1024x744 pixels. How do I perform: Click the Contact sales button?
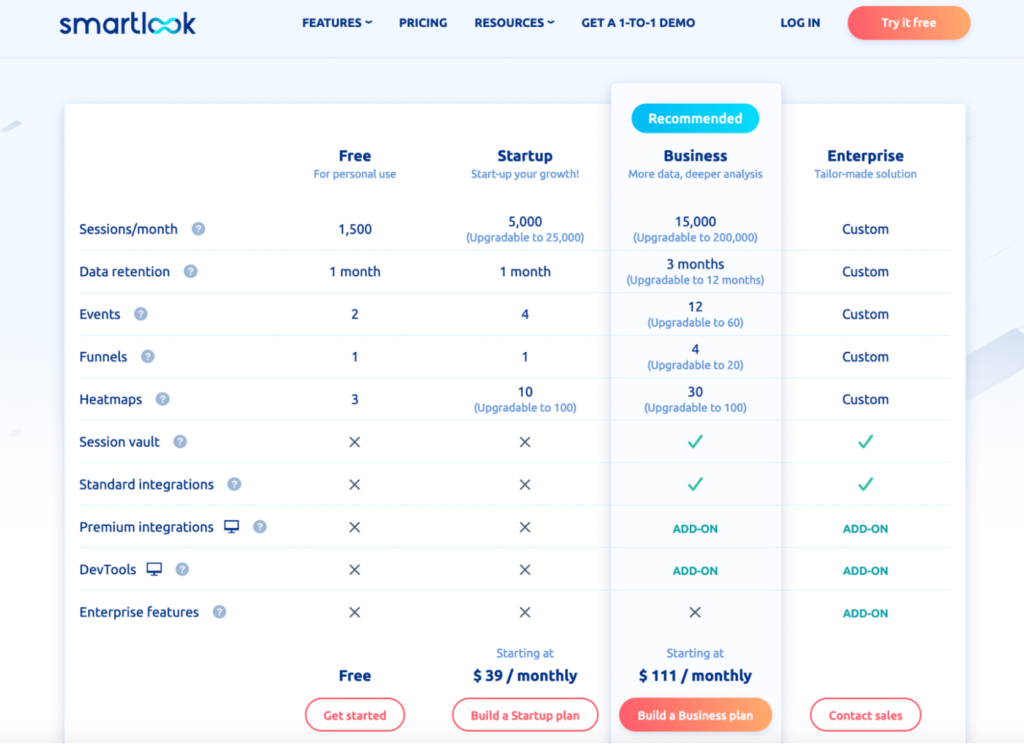[x=865, y=715]
